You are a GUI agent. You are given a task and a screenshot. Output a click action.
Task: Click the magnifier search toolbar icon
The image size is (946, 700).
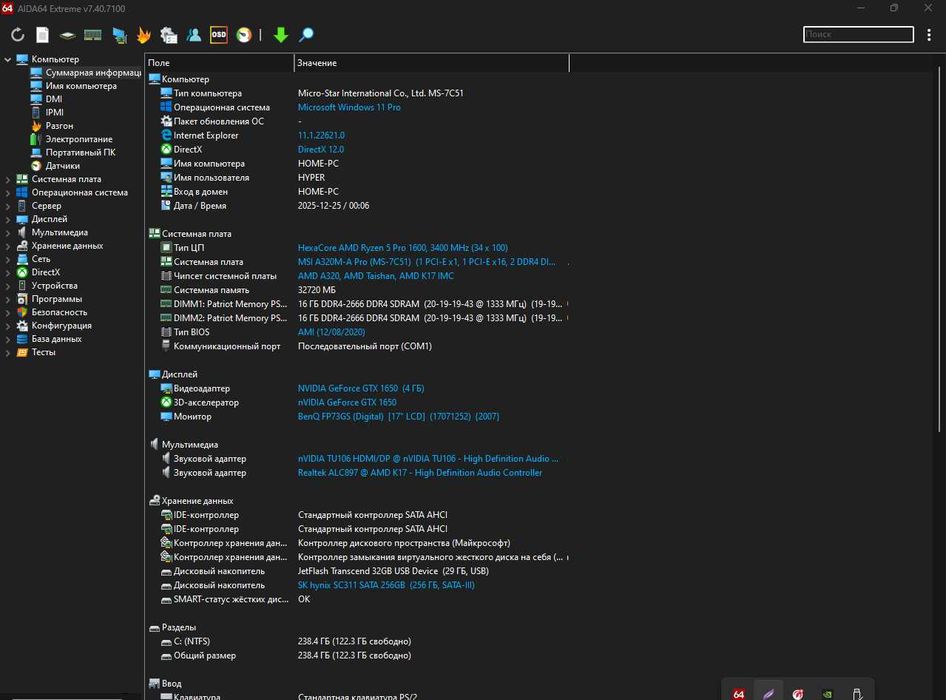click(306, 35)
